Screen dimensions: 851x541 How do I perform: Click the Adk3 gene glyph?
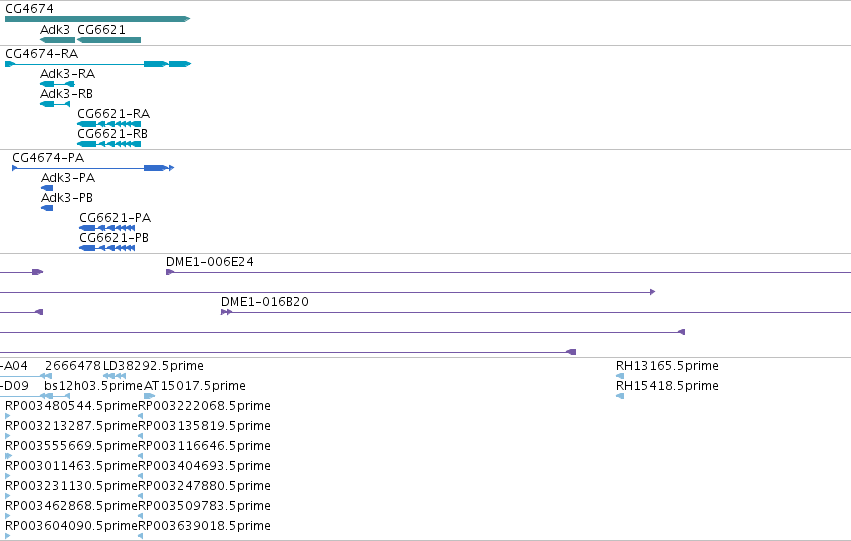(58, 40)
